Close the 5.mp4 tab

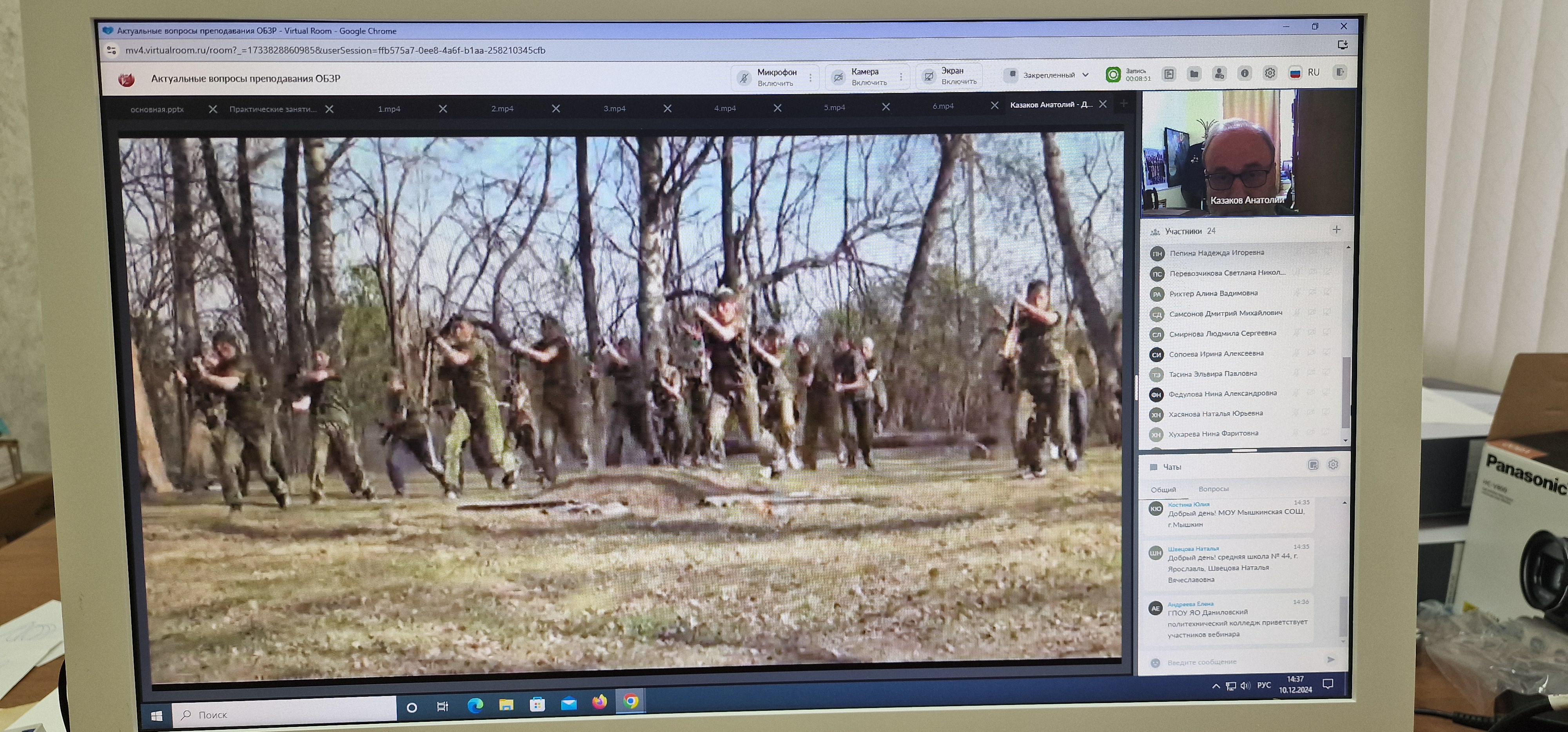pyautogui.click(x=886, y=107)
